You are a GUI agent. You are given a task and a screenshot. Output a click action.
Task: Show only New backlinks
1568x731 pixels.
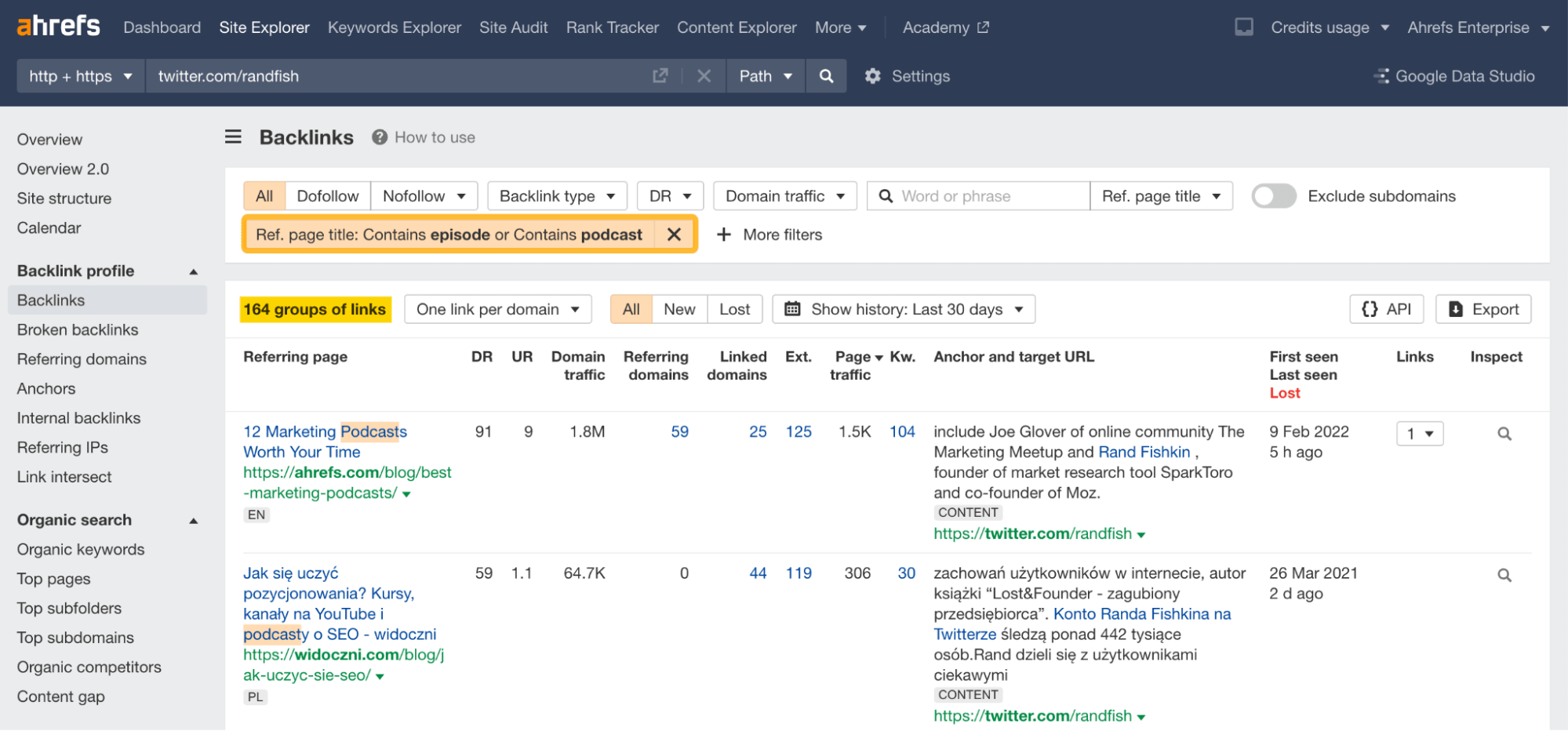[x=678, y=308]
